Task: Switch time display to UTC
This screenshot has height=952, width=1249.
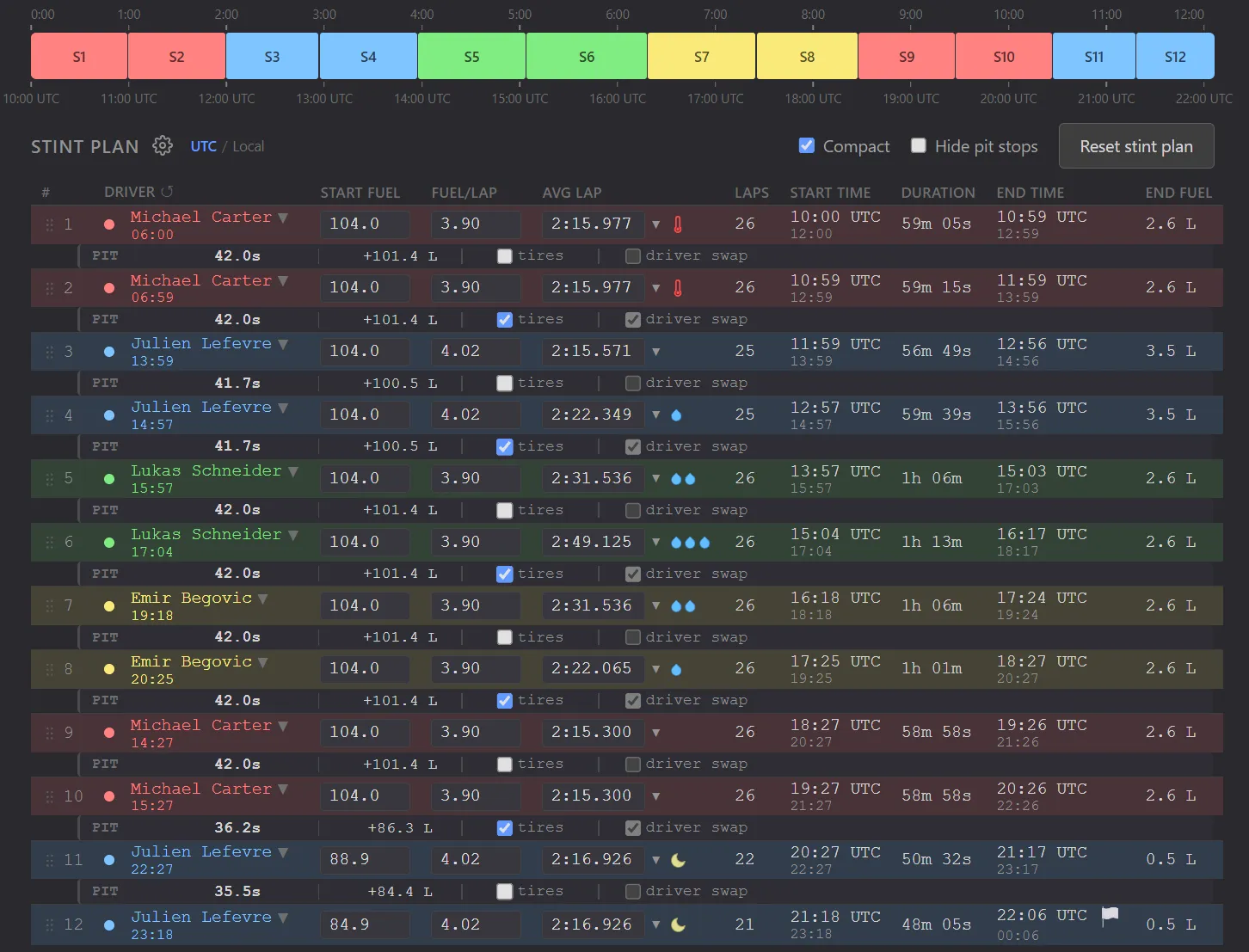Action: (203, 146)
